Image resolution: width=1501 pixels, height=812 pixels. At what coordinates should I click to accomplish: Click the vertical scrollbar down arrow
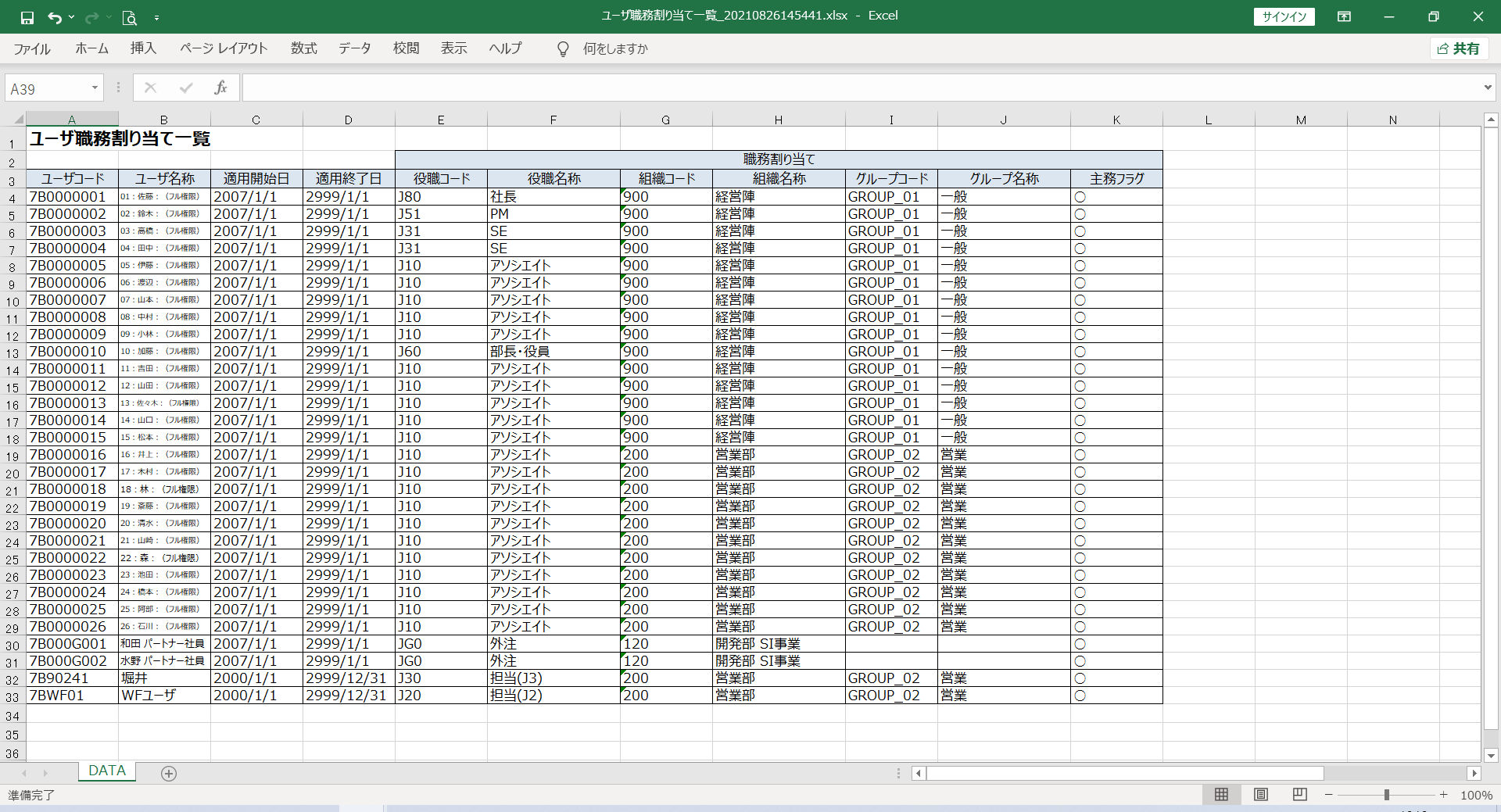pos(1491,755)
